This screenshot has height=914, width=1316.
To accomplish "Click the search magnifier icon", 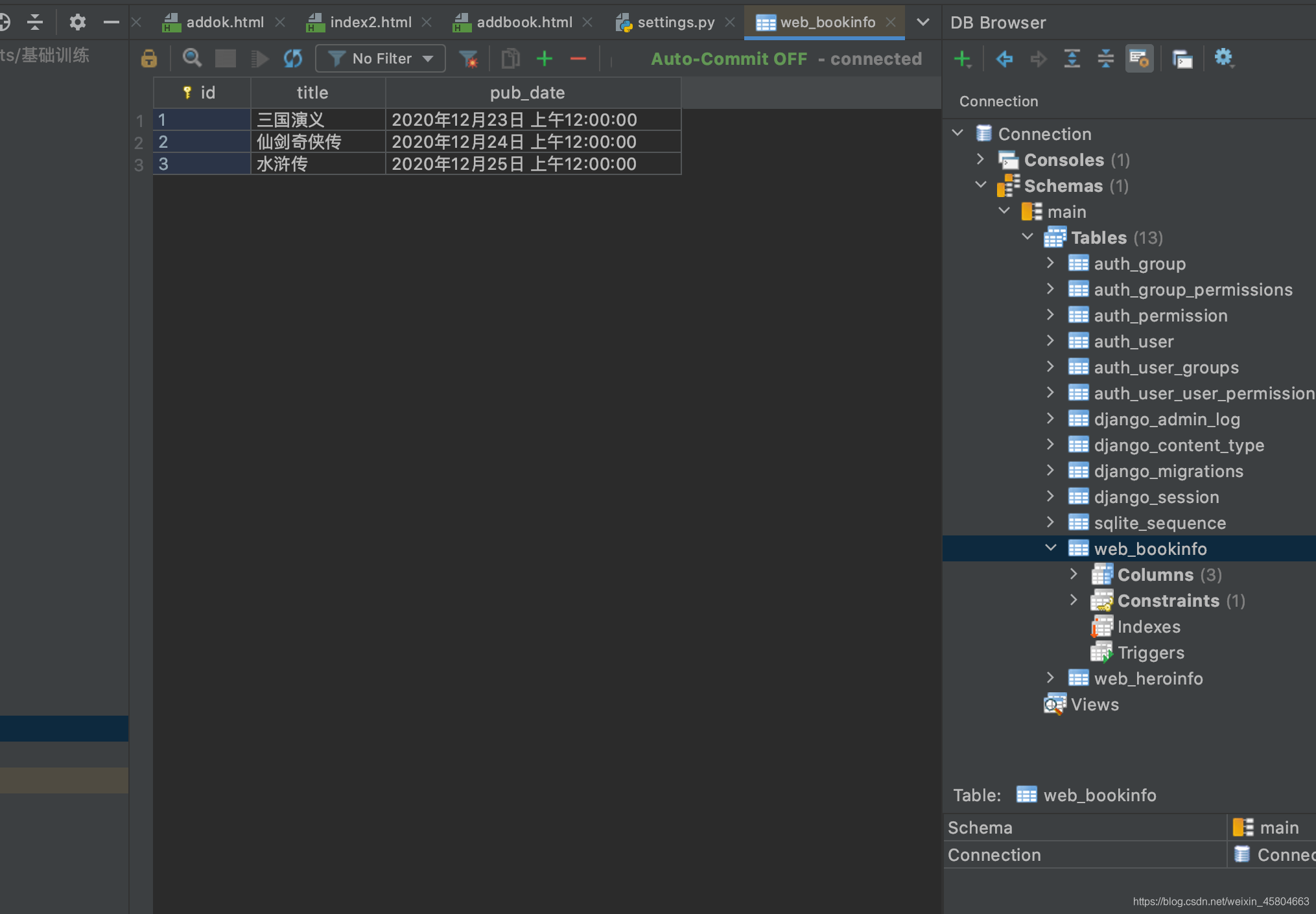I will pyautogui.click(x=192, y=59).
